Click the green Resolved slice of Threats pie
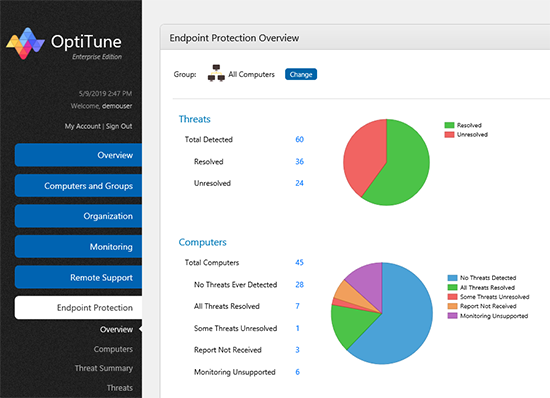550x398 pixels. [x=403, y=168]
